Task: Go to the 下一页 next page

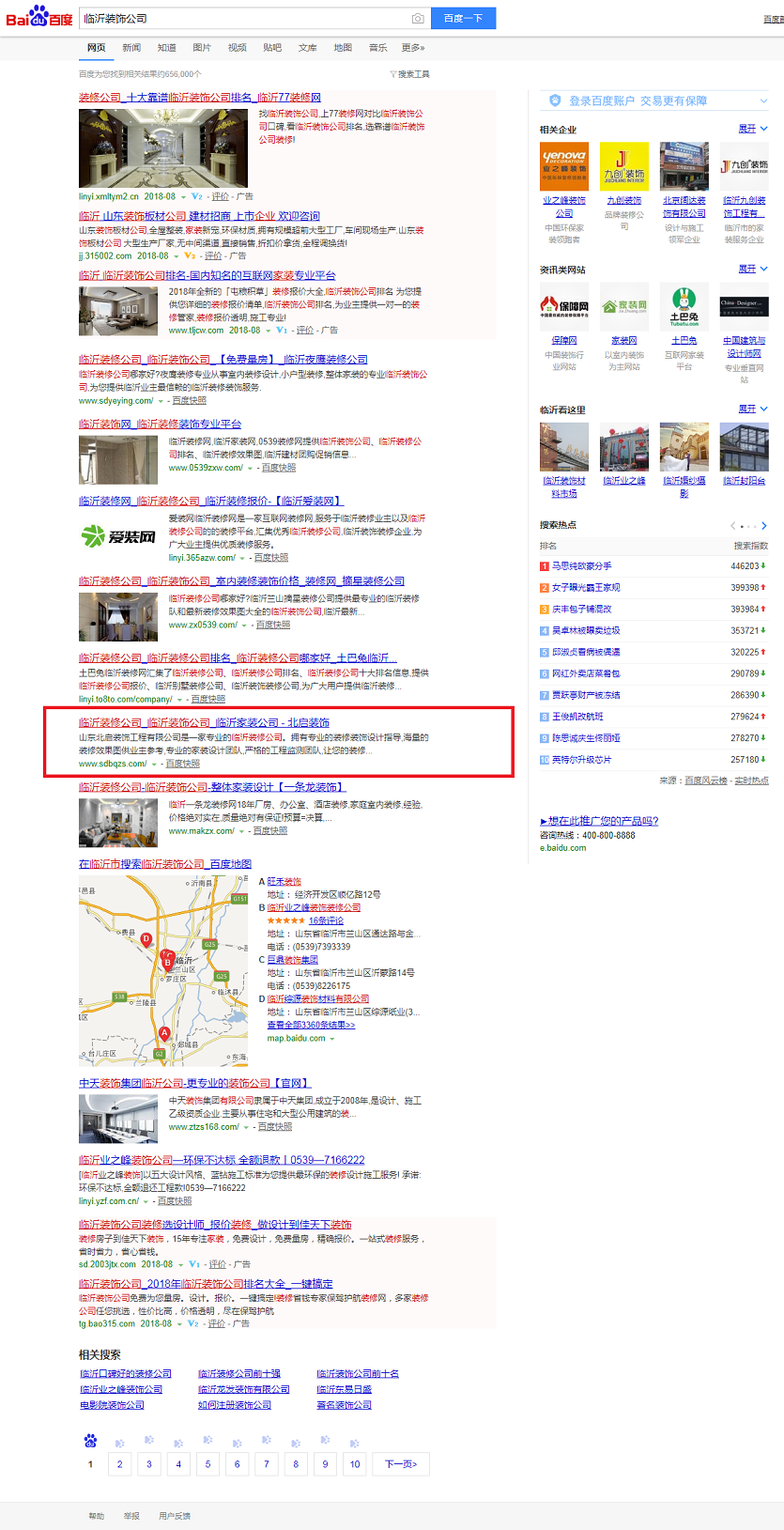Action: point(401,1463)
